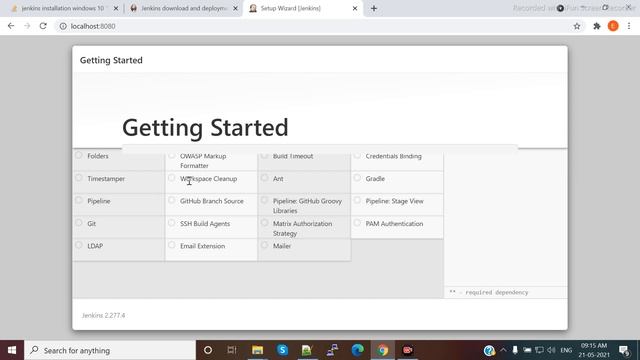Image resolution: width=640 pixels, height=360 pixels.
Task: Open the Chrome extensions puzzle icon
Action: [597, 26]
